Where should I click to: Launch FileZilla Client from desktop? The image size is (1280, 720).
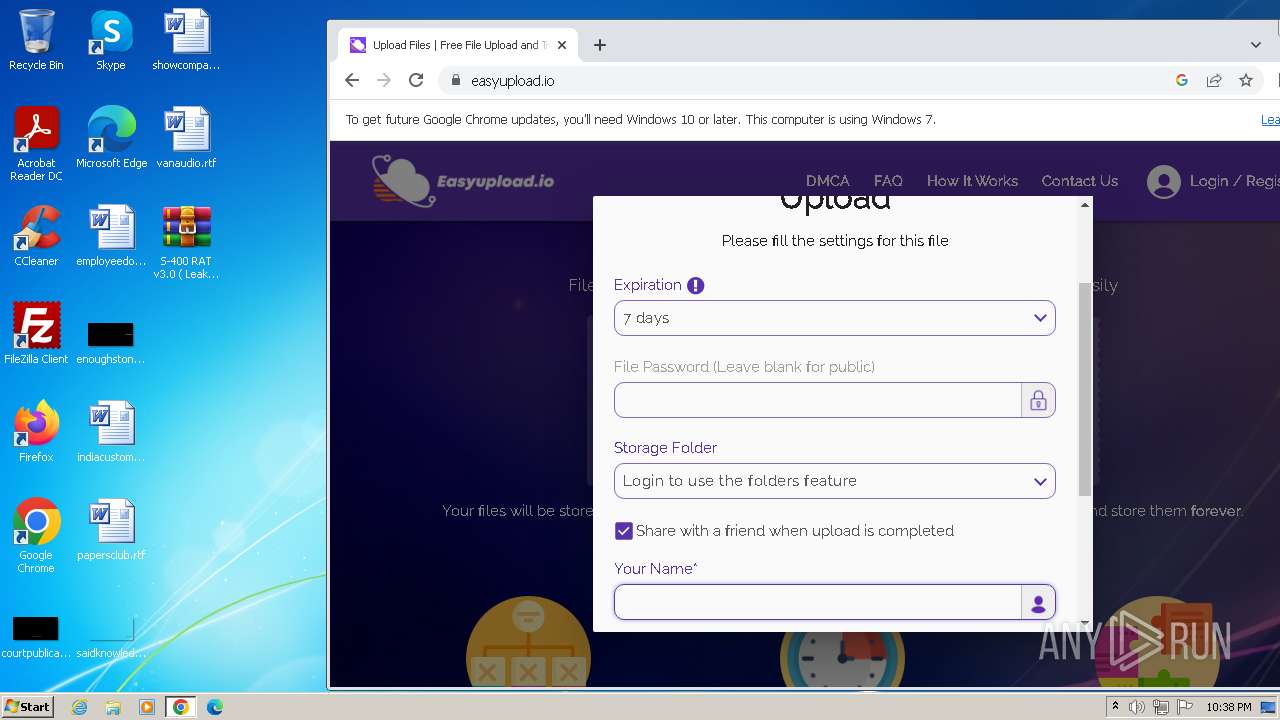[x=36, y=333]
